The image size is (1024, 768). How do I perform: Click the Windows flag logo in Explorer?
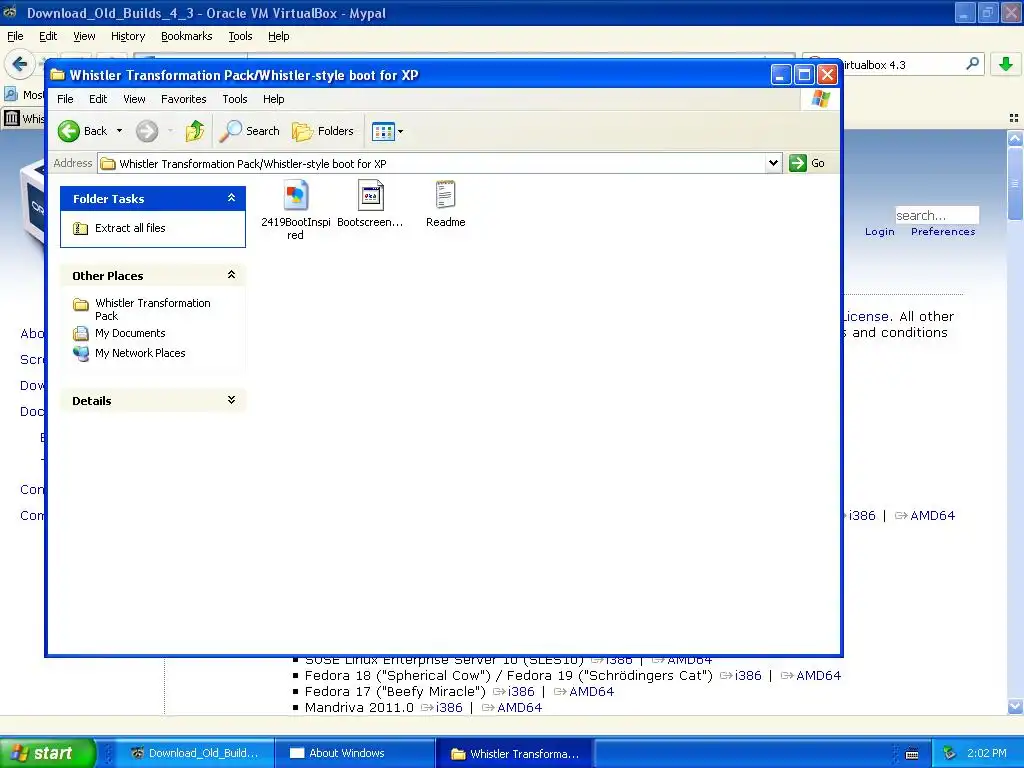[820, 99]
